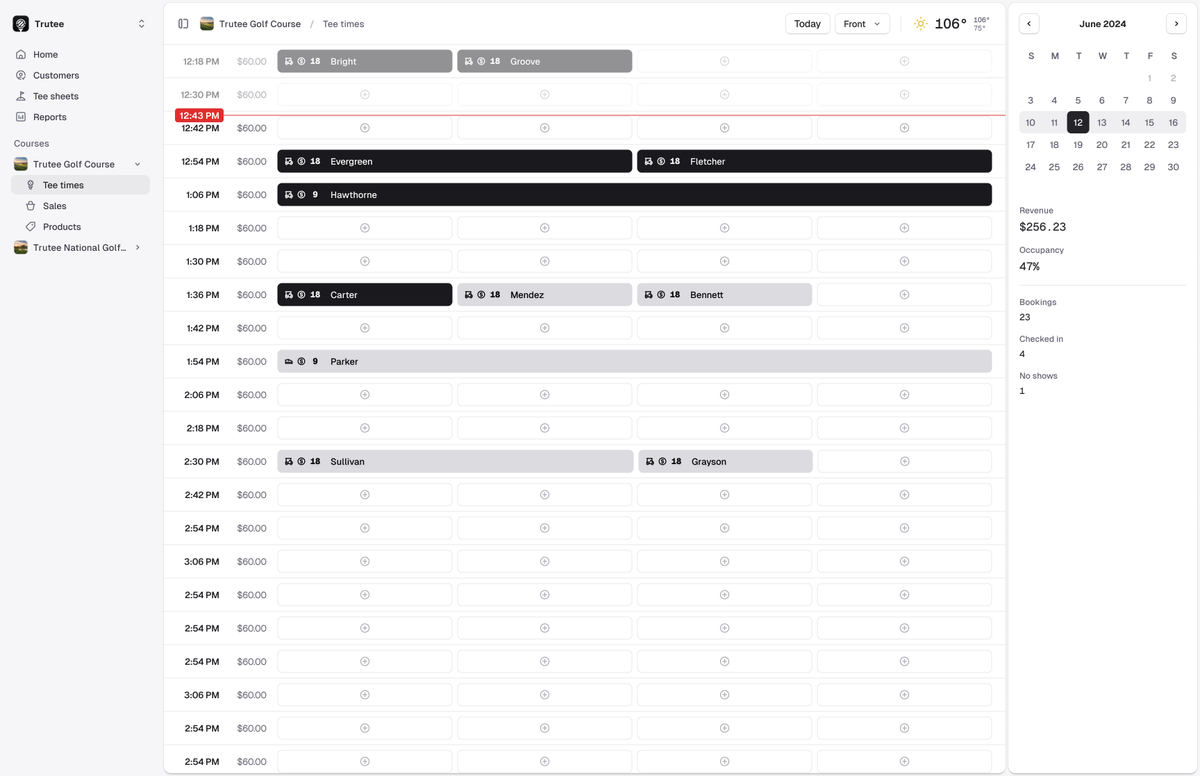The height and width of the screenshot is (776, 1200).
Task: Open the Reports menu item
Action: click(81, 117)
